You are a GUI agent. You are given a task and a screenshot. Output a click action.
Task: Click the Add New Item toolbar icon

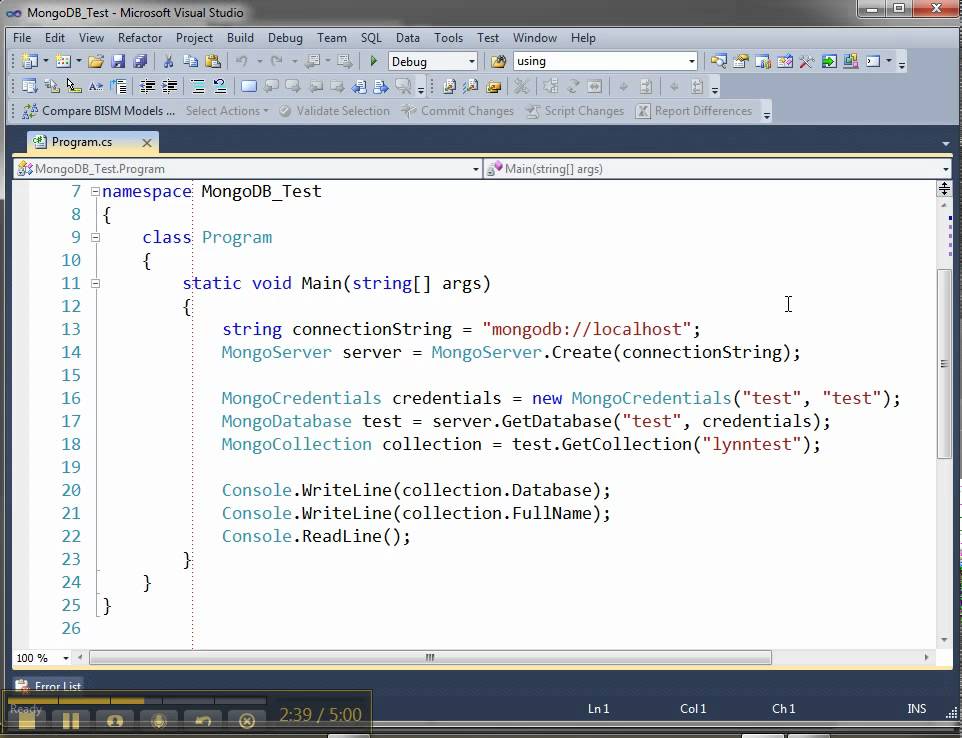tap(63, 61)
